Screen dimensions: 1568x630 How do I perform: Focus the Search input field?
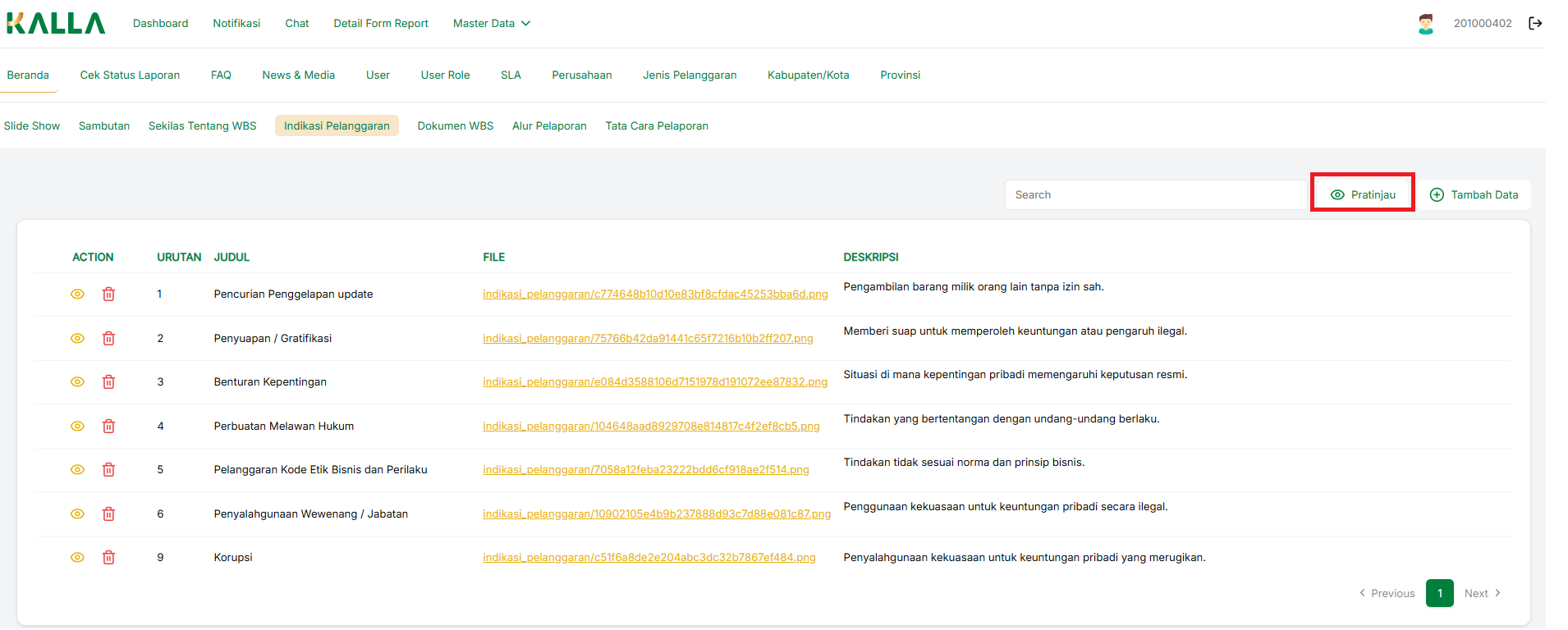tap(1155, 195)
